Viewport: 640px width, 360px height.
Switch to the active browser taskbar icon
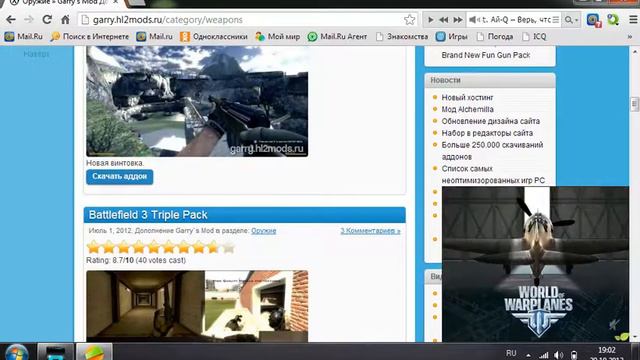point(94,352)
